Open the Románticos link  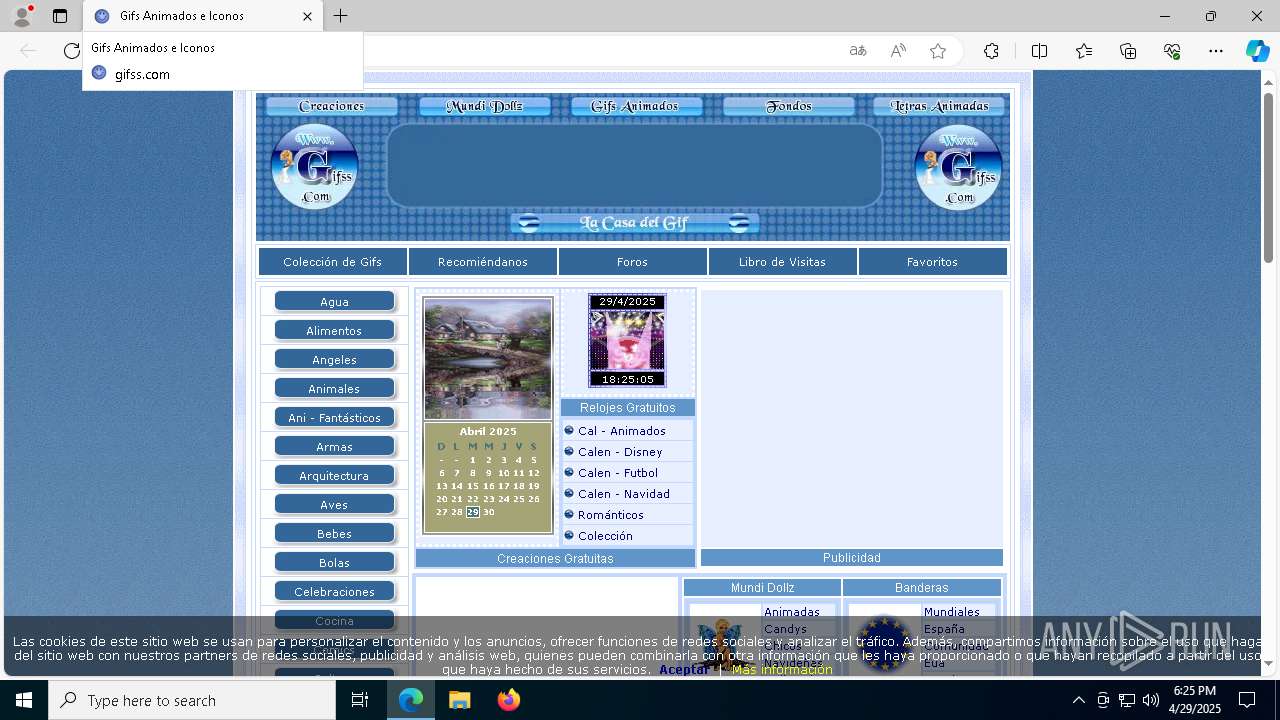[611, 515]
